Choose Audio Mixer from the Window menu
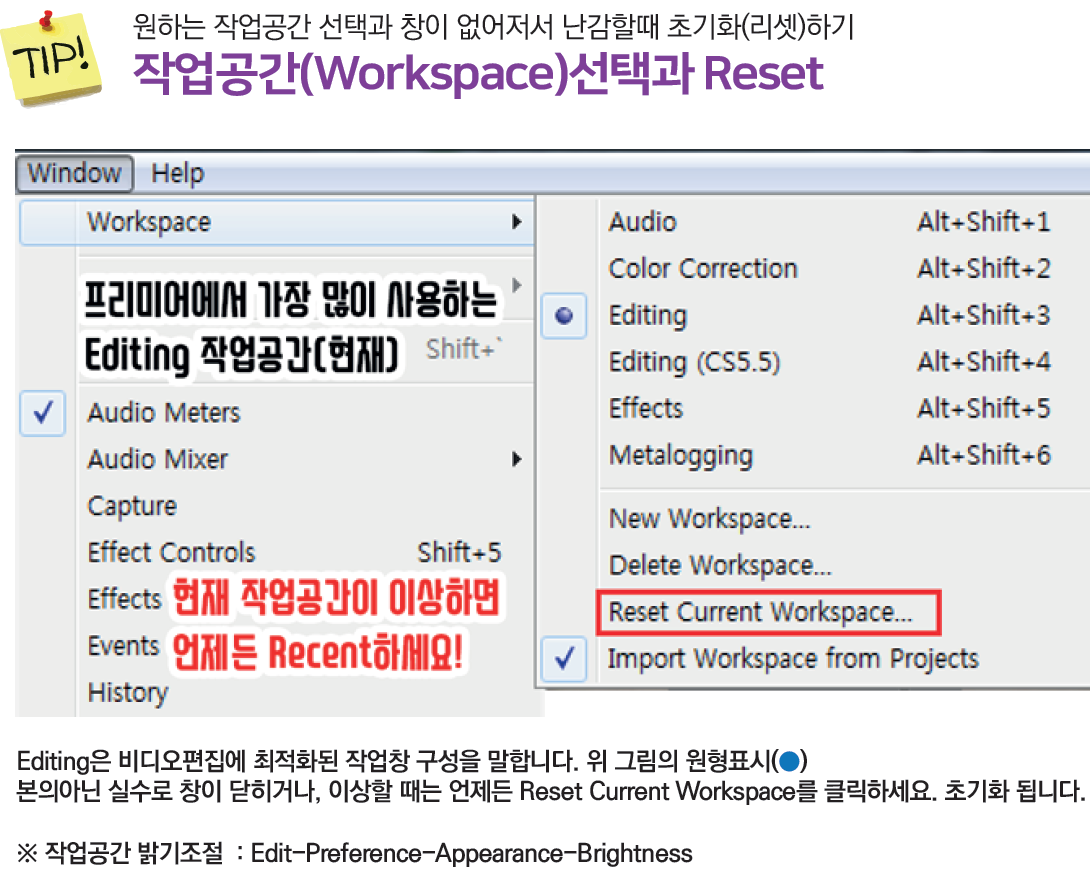The width and height of the screenshot is (1090, 878). (x=158, y=460)
